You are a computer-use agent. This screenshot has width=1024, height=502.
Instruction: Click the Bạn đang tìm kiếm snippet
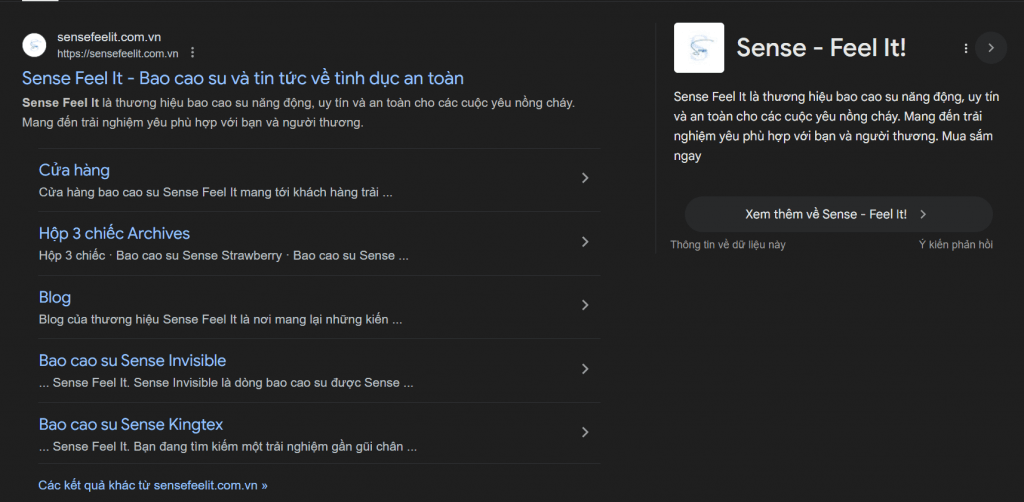click(228, 447)
